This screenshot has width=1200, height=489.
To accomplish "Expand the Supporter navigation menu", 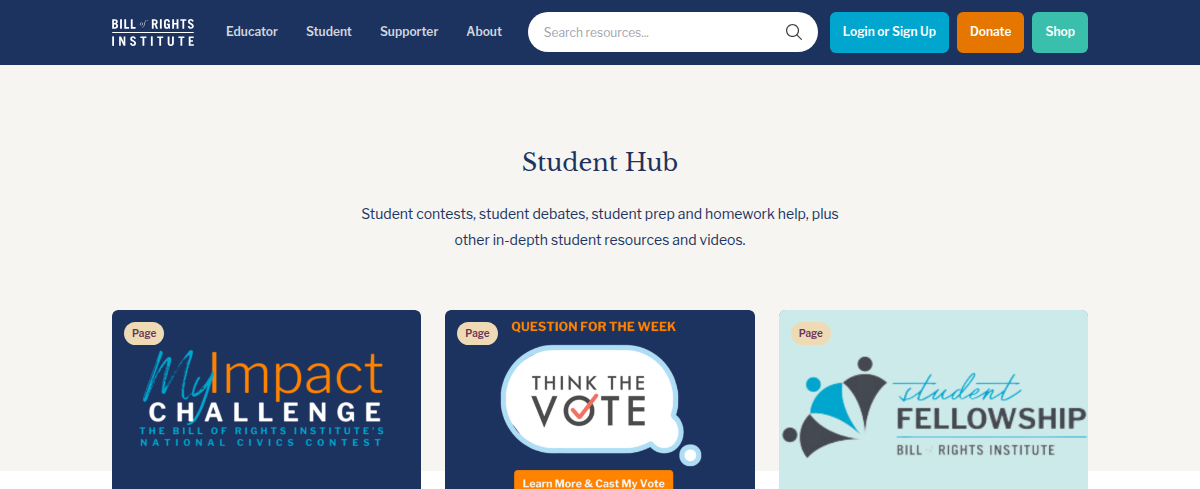I will tap(409, 32).
